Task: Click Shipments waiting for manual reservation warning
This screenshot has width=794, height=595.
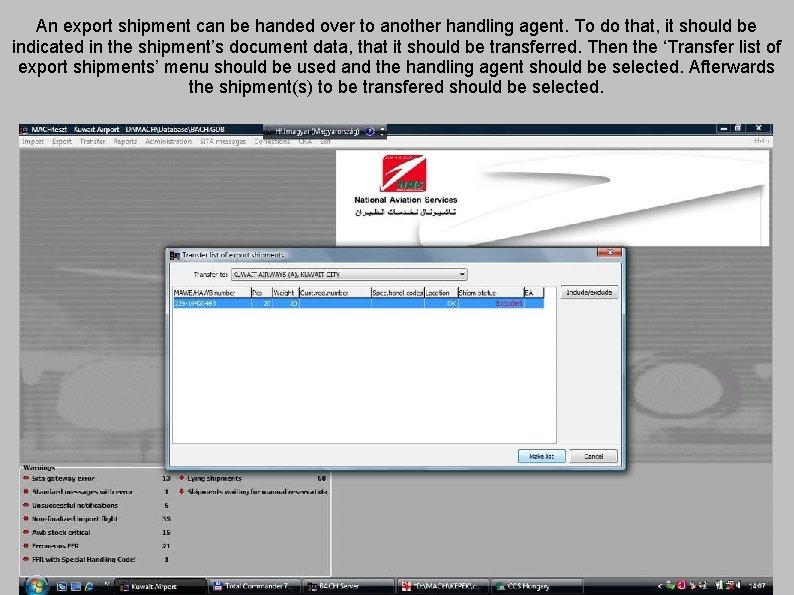Action: point(257,492)
